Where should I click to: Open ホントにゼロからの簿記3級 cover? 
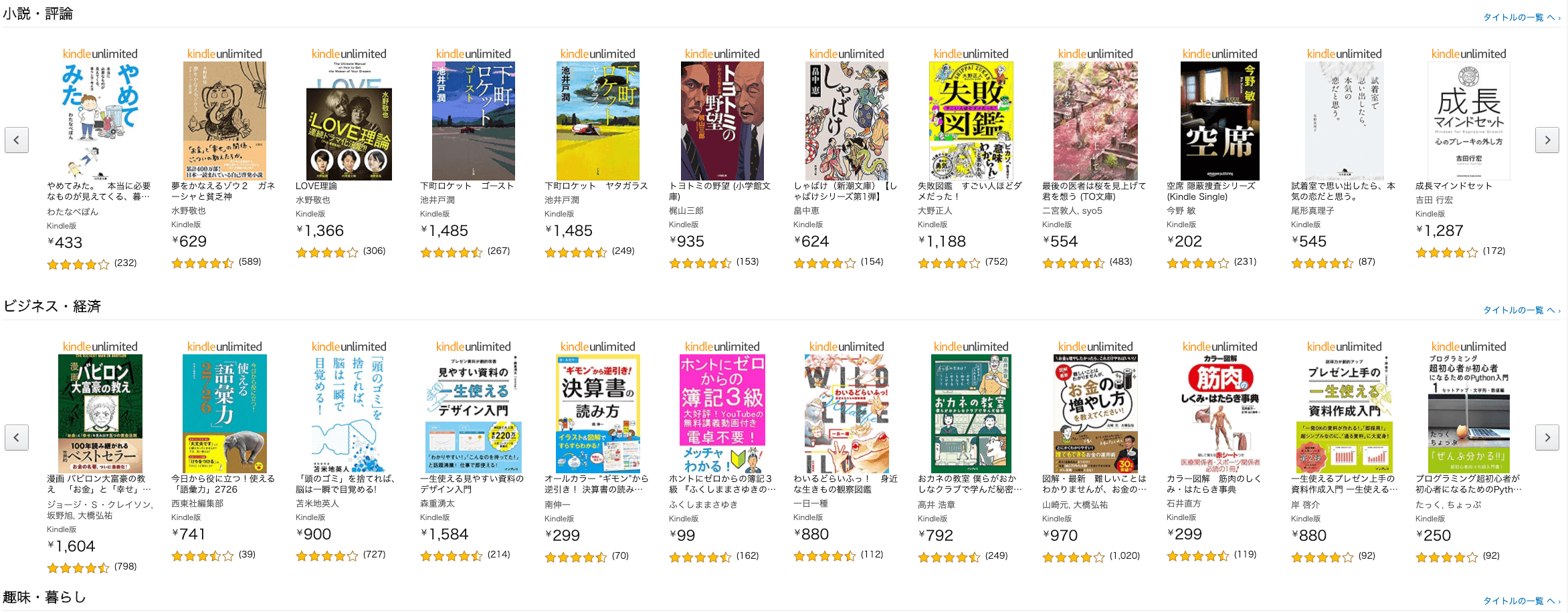(722, 414)
